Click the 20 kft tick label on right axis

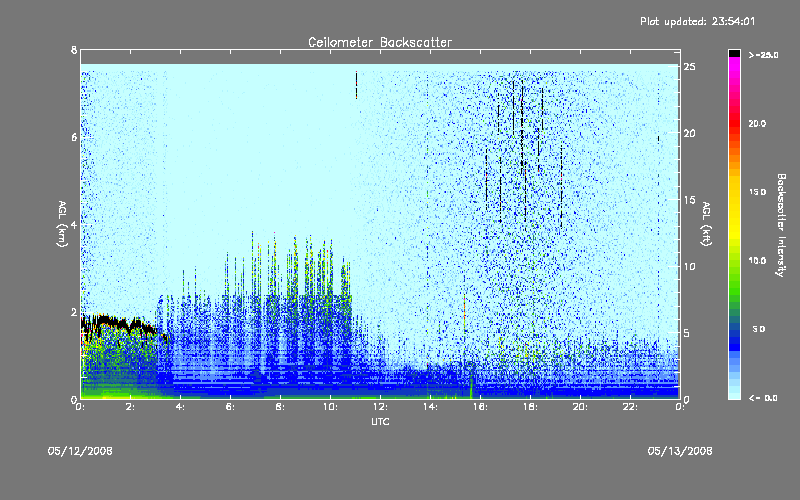[x=689, y=133]
